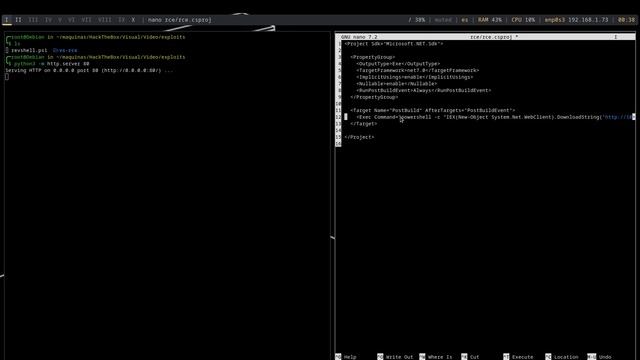Click the nano 'Location' shortcut
Viewport: 640px width, 360px height.
(x=562, y=357)
